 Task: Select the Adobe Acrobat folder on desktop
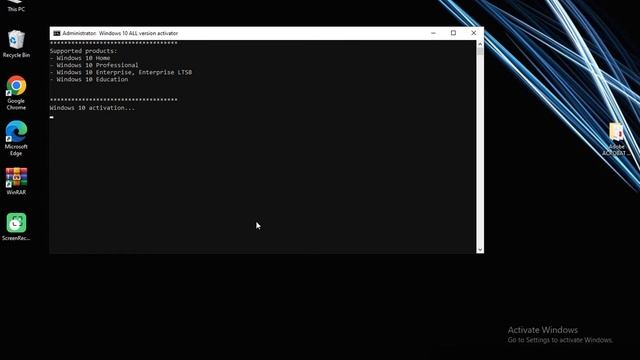[x=616, y=139]
